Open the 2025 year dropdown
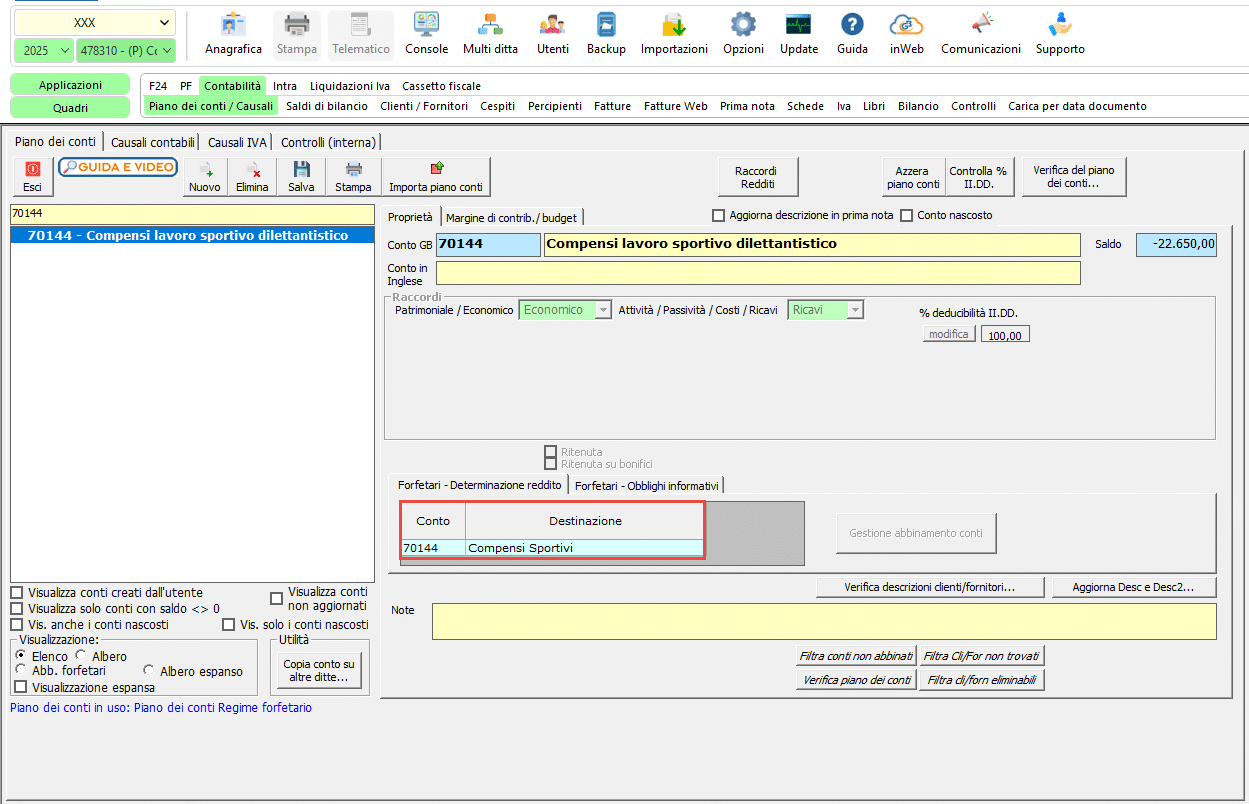The height and width of the screenshot is (804, 1249). (x=44, y=50)
